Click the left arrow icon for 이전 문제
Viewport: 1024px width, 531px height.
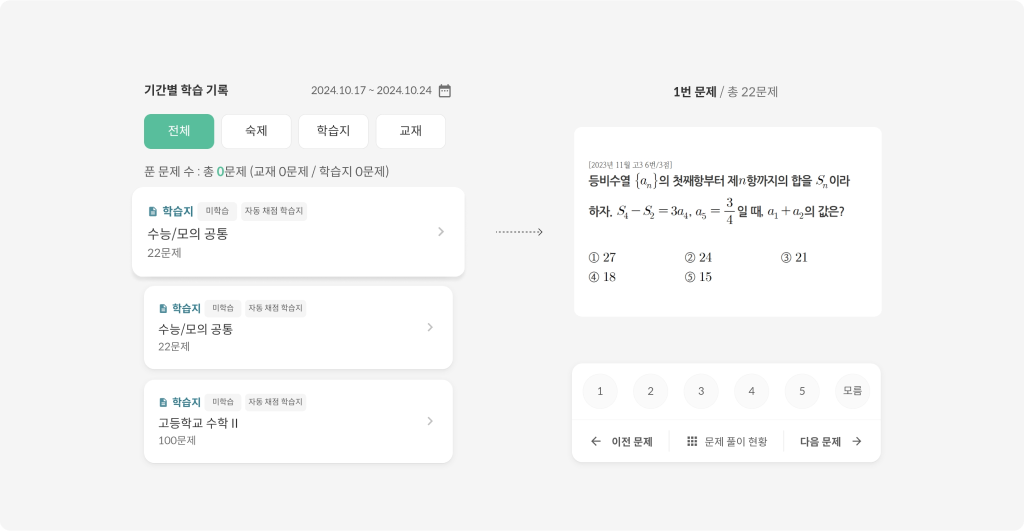coord(596,441)
